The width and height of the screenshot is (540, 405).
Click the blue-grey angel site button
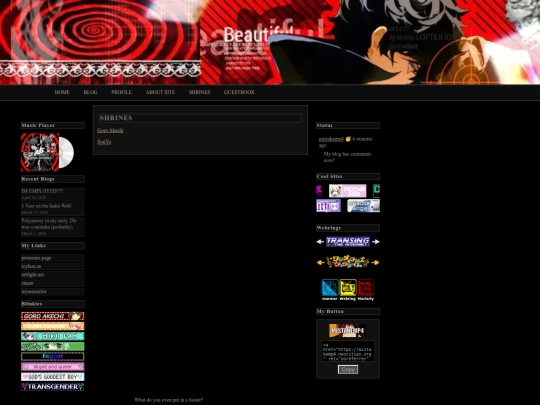pyautogui.click(x=363, y=206)
